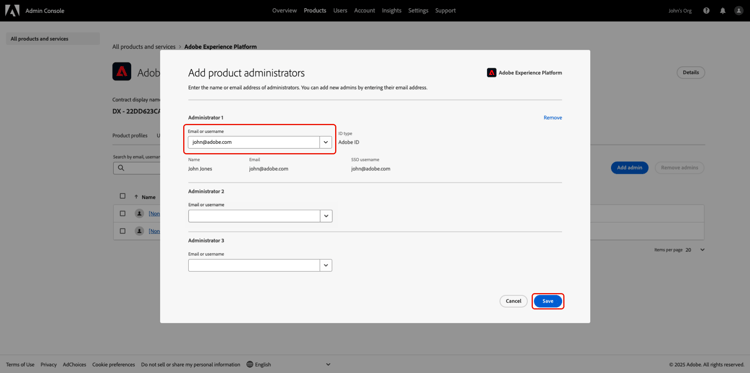Open the Users menu in top navigation
The image size is (750, 373).
[340, 11]
